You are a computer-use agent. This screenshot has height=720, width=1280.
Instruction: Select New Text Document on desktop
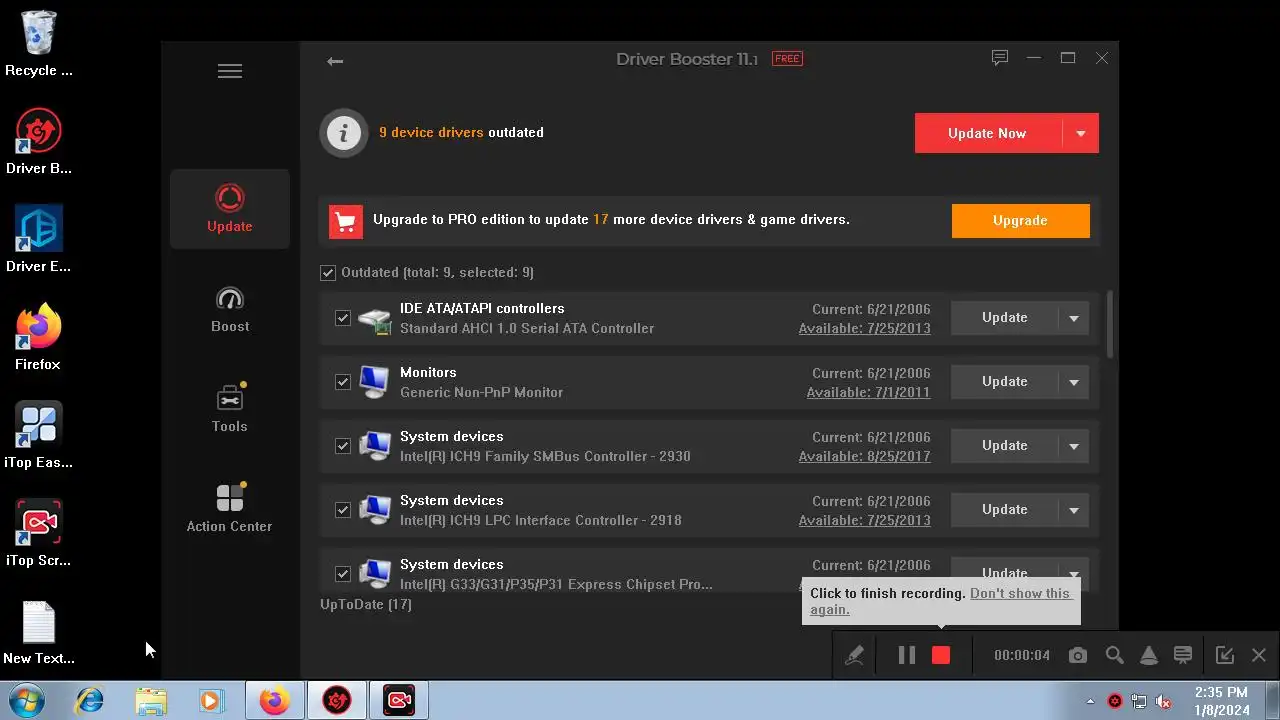click(39, 632)
